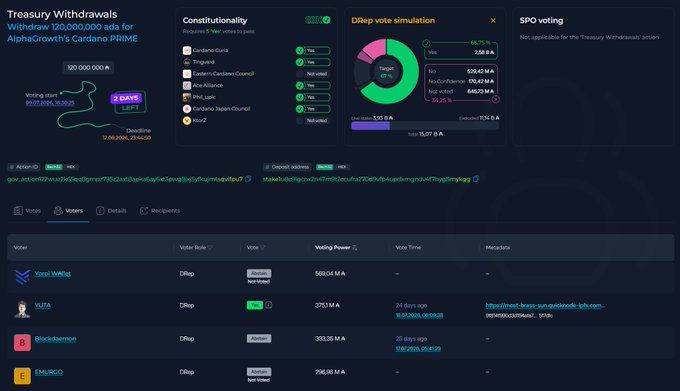680x391 pixels.
Task: Copy the governance Action ID
Action: point(248,179)
